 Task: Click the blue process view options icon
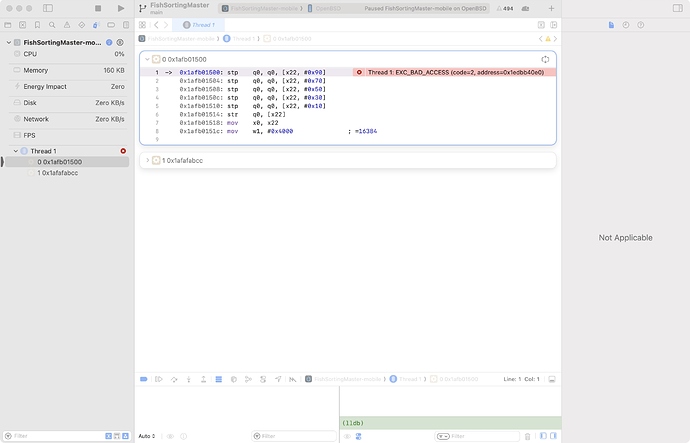[109, 42]
